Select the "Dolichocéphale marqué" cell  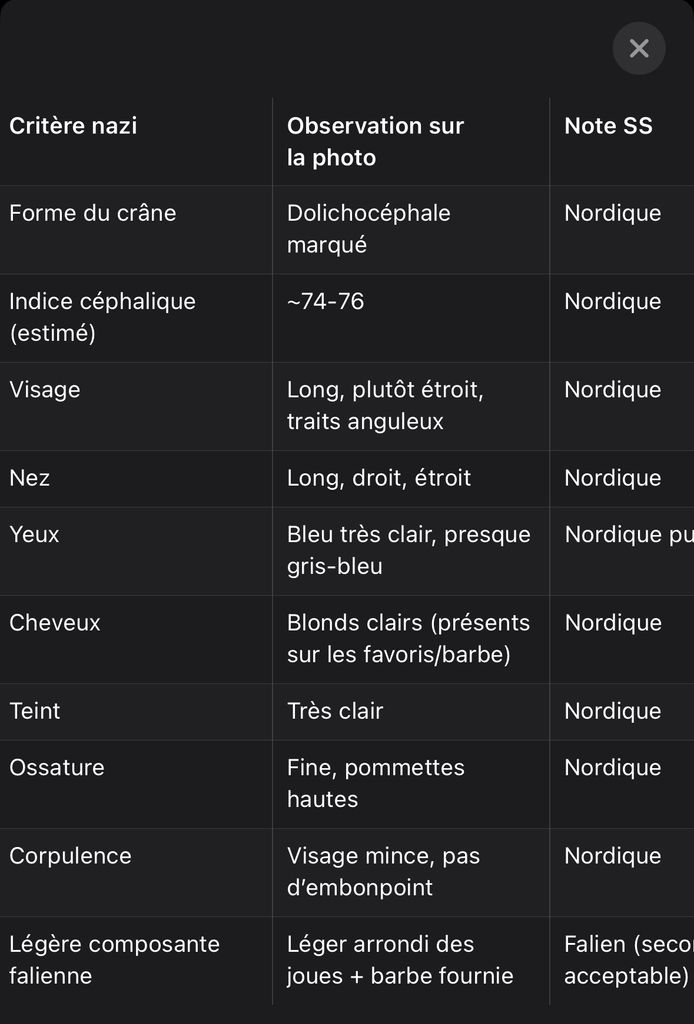[x=368, y=229]
